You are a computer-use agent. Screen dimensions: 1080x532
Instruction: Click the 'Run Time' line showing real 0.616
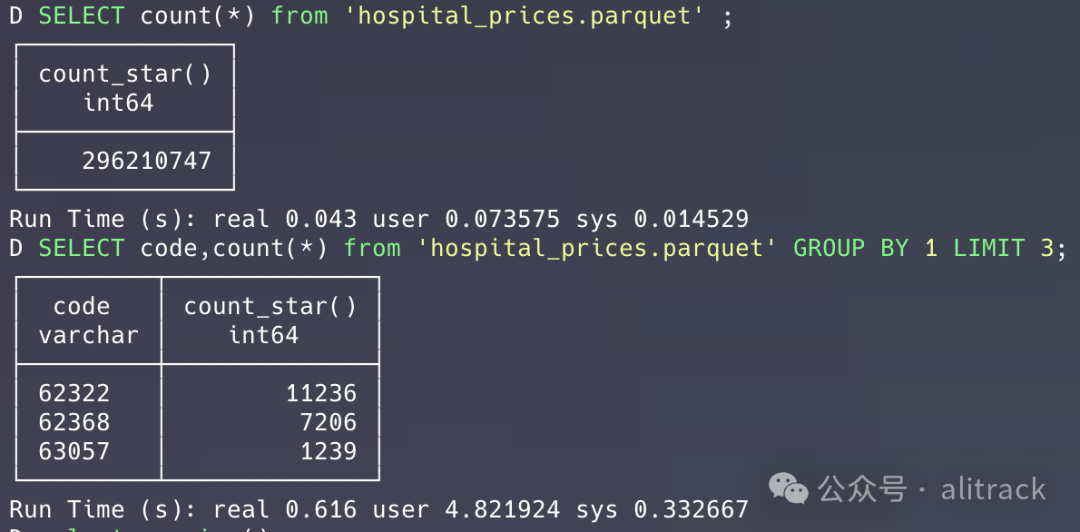click(x=378, y=509)
